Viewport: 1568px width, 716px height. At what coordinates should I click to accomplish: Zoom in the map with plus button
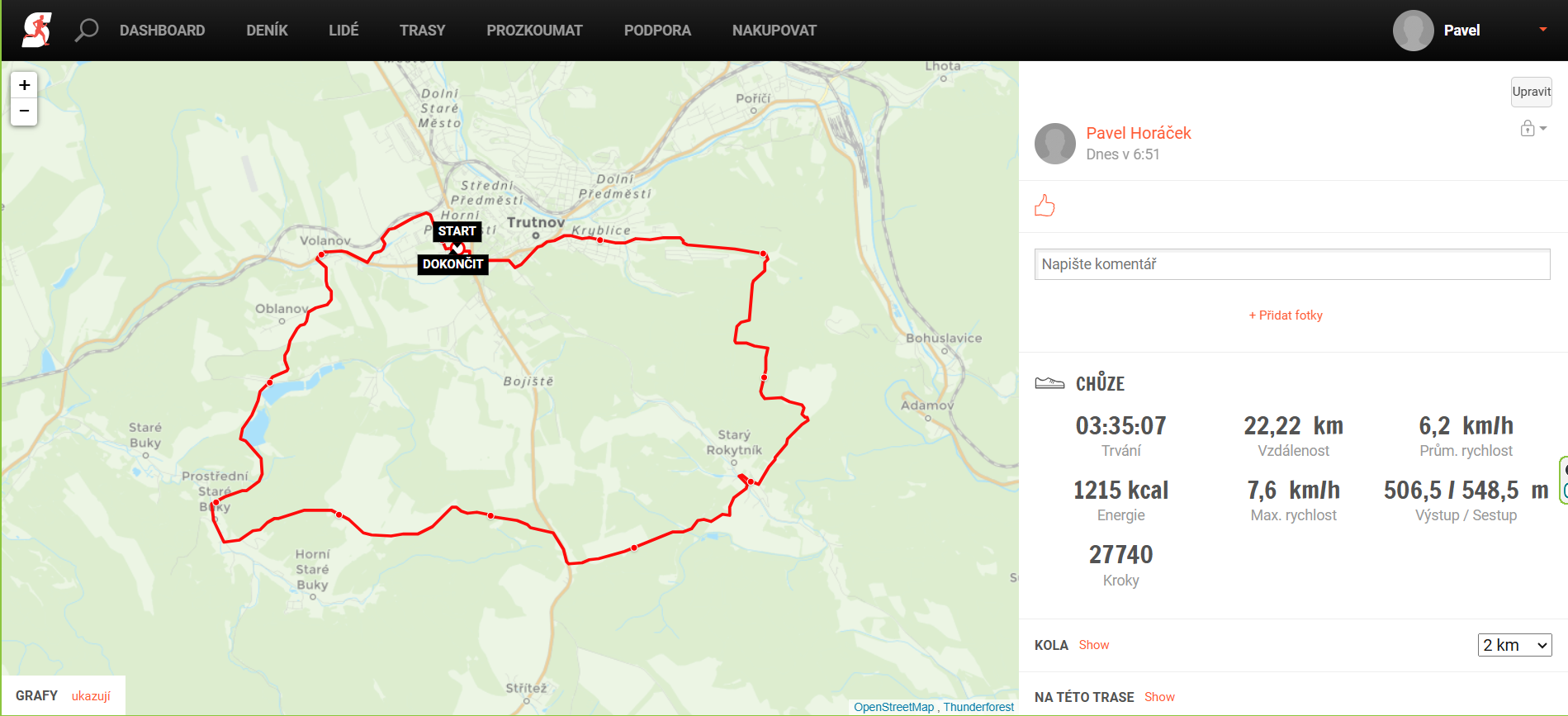[24, 85]
